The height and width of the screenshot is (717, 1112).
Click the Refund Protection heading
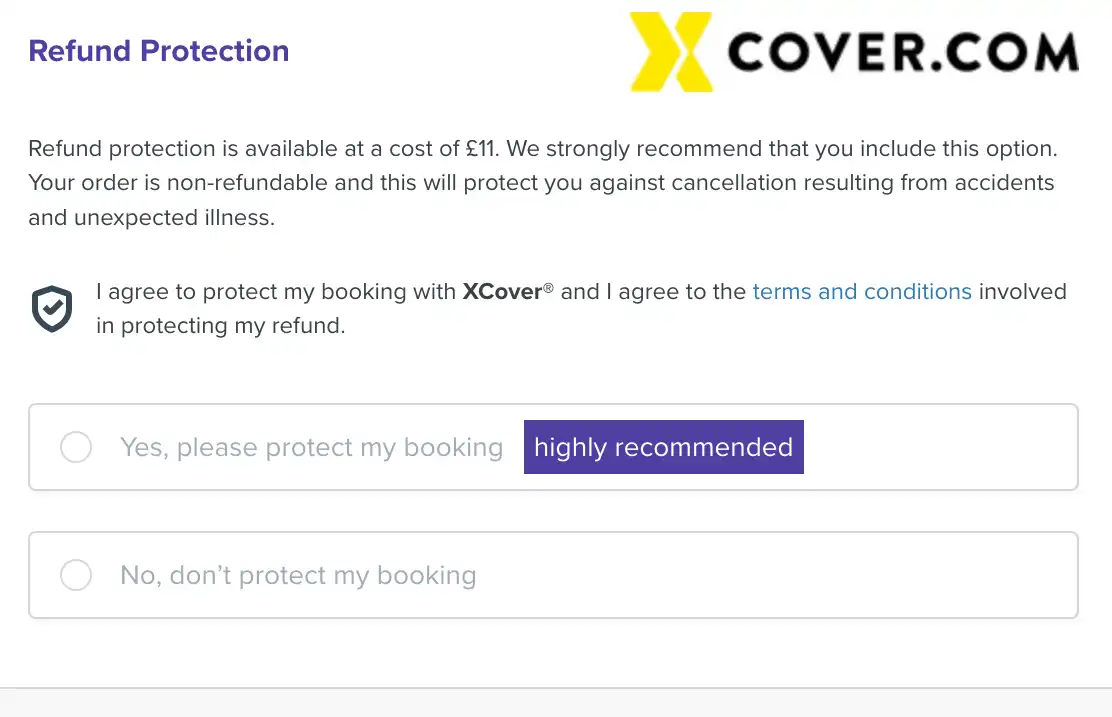point(158,51)
